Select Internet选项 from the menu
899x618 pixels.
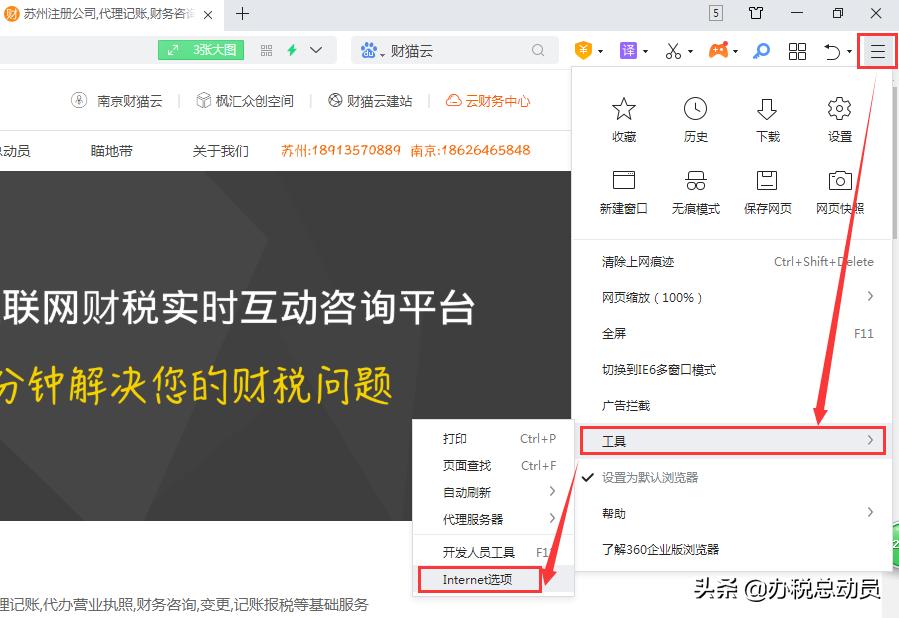[x=478, y=579]
